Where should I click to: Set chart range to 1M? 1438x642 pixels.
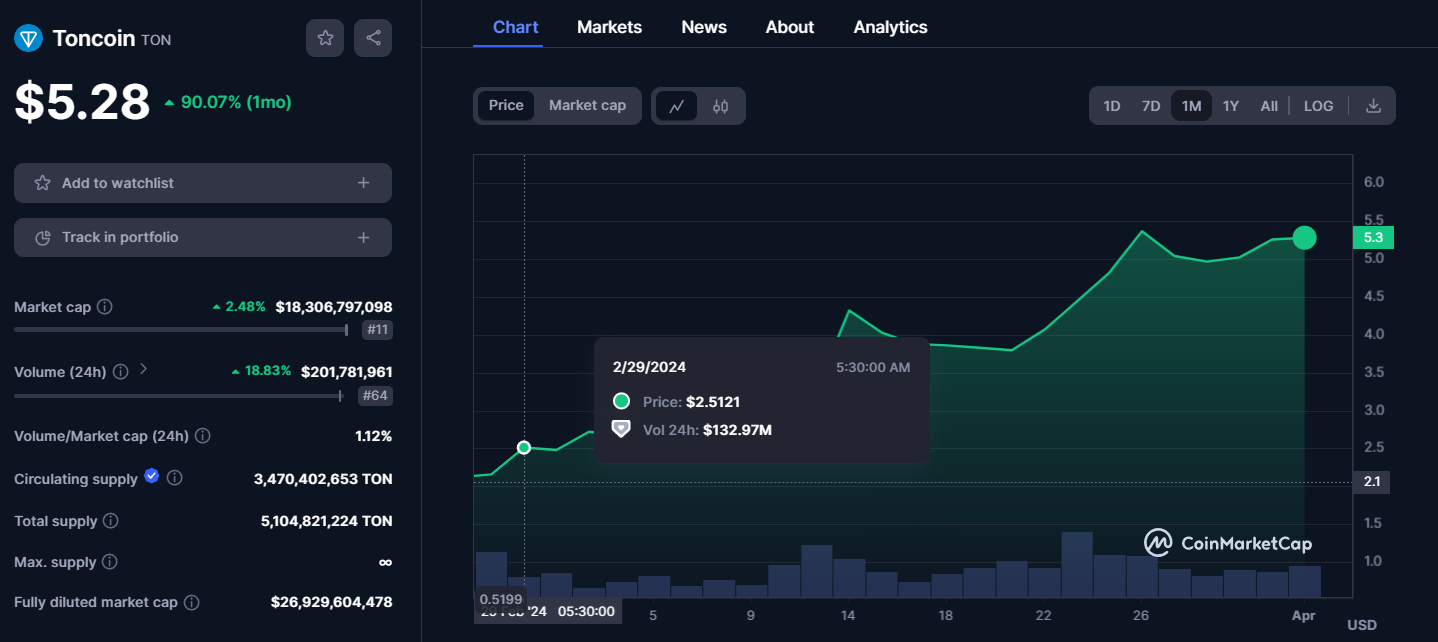pos(1191,106)
